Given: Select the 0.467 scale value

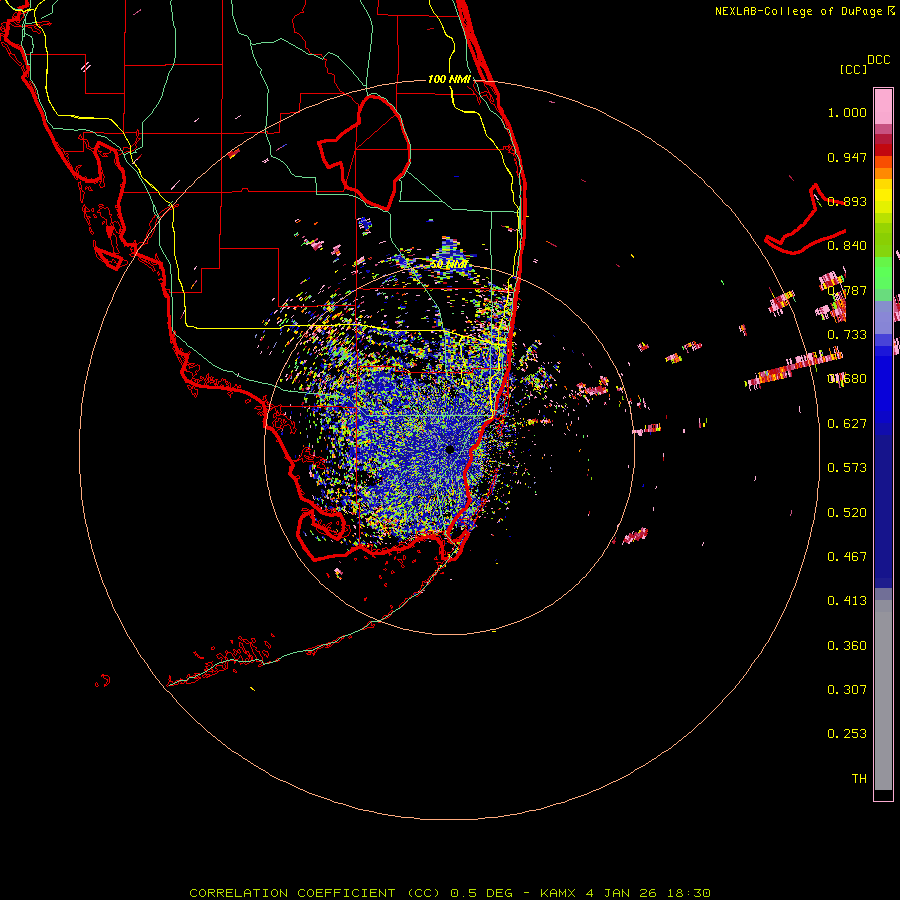Looking at the screenshot, I should [x=847, y=557].
